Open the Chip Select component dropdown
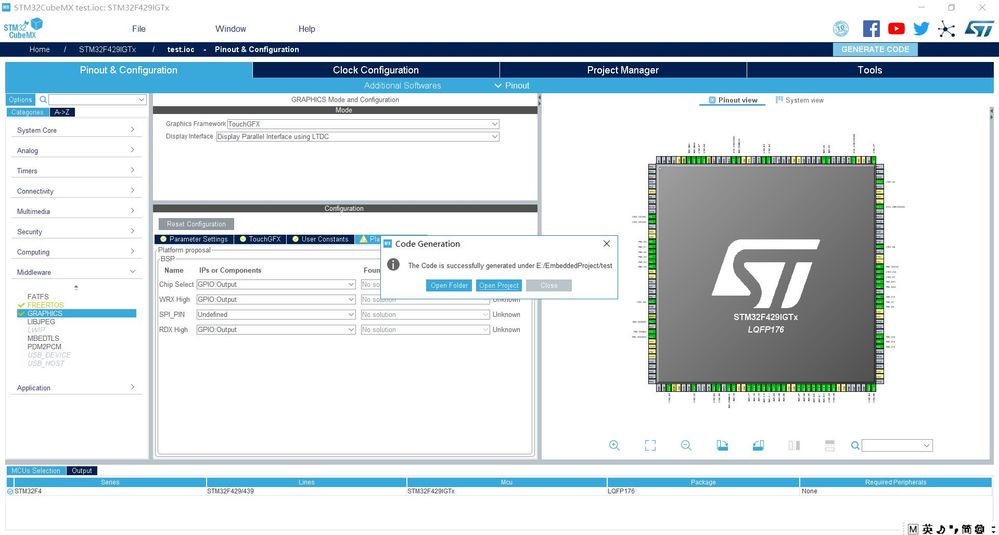This screenshot has width=999, height=535. tap(275, 284)
